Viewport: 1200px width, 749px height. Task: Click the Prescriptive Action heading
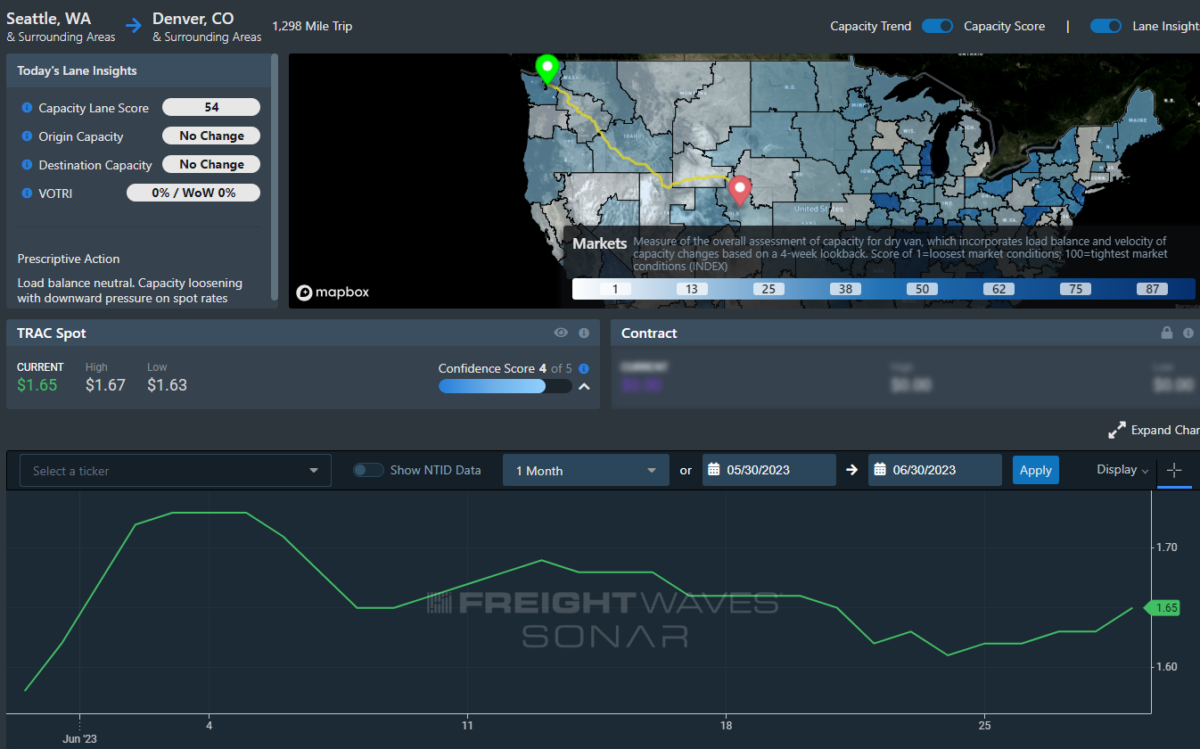click(x=68, y=259)
